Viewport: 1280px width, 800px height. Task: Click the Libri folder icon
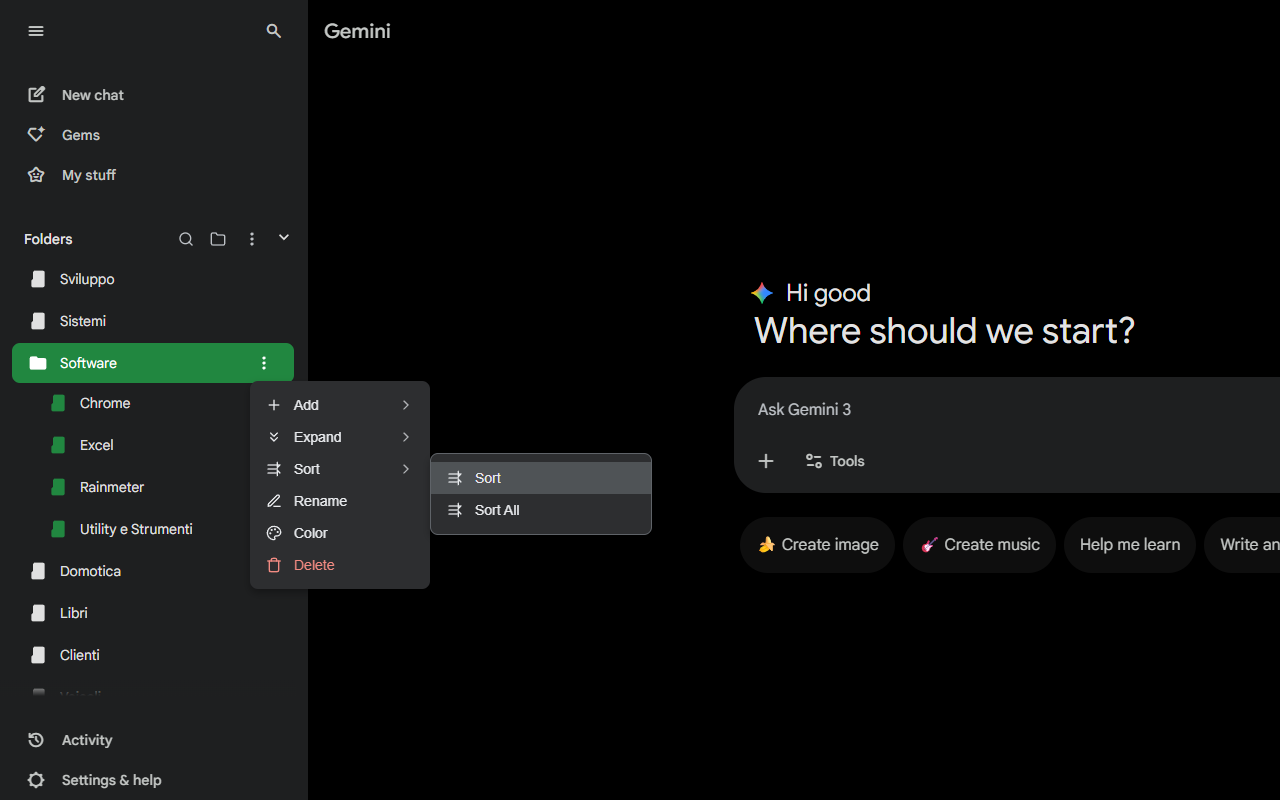pyautogui.click(x=38, y=613)
